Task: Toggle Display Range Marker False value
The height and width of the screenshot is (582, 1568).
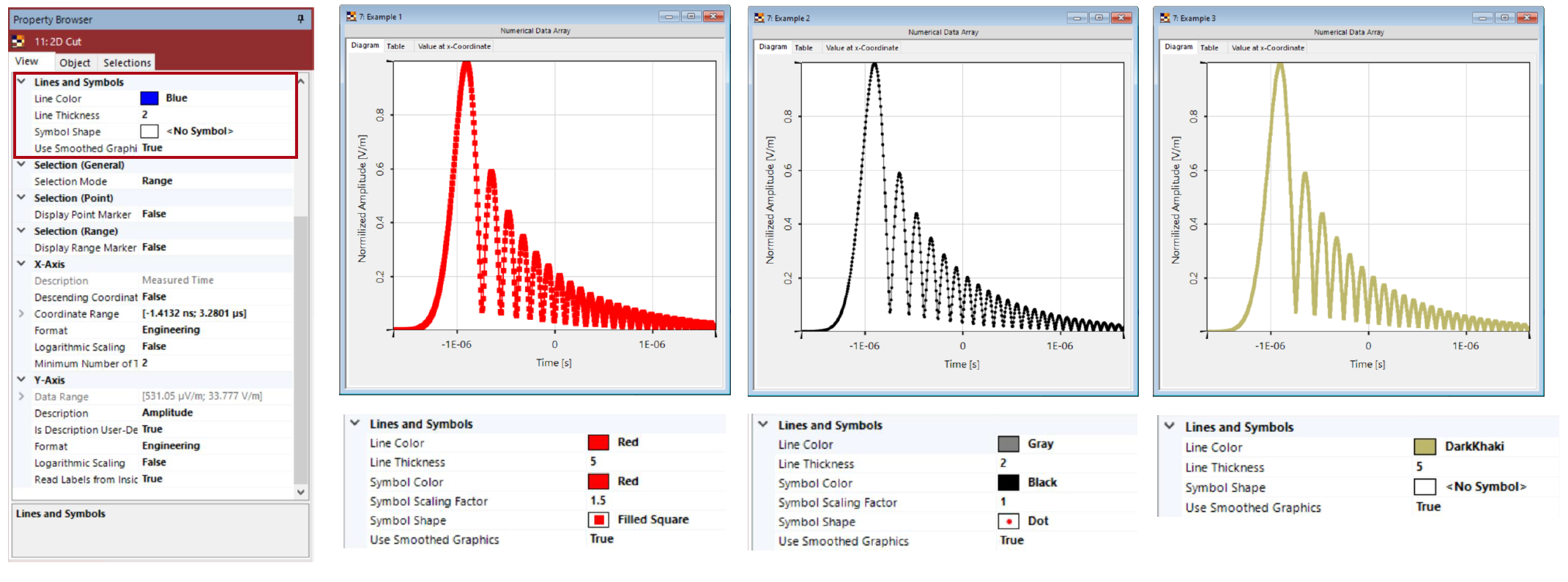Action: pyautogui.click(x=154, y=247)
